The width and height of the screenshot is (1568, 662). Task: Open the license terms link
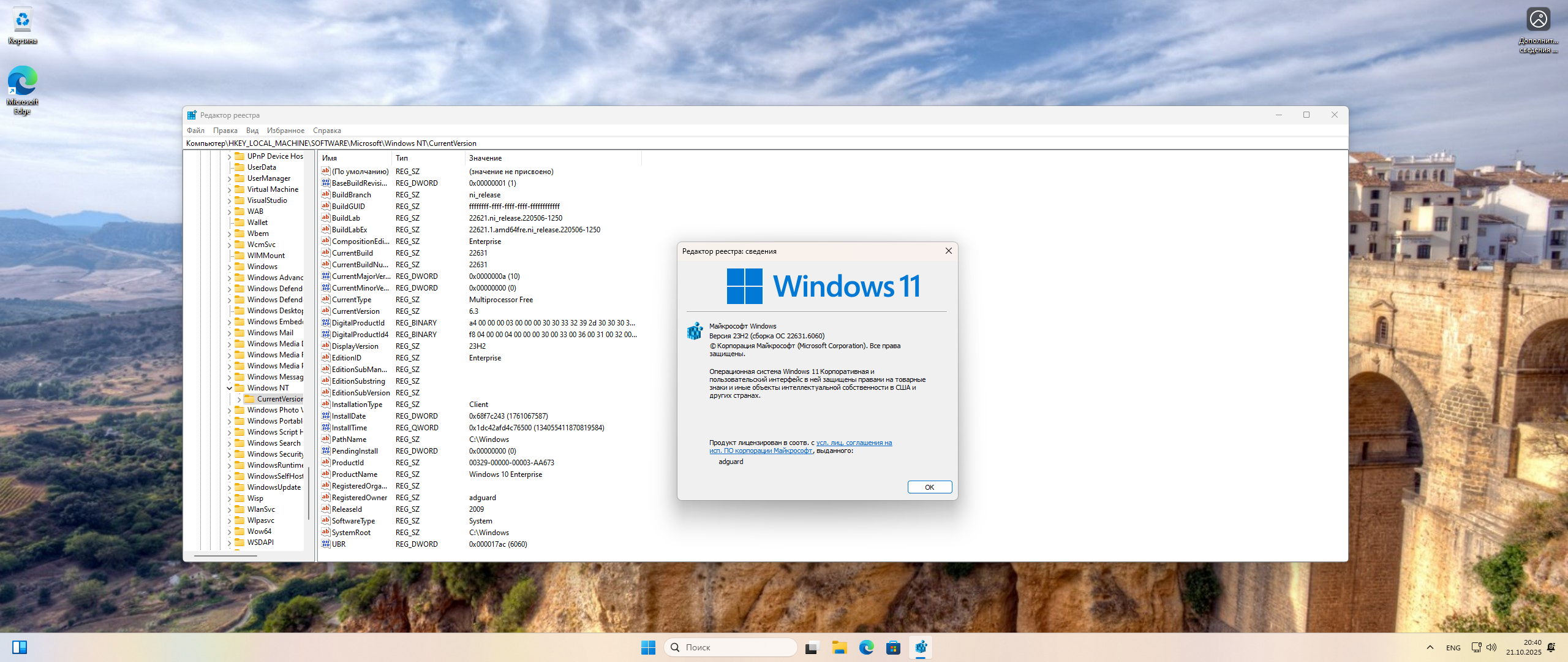pyautogui.click(x=853, y=443)
